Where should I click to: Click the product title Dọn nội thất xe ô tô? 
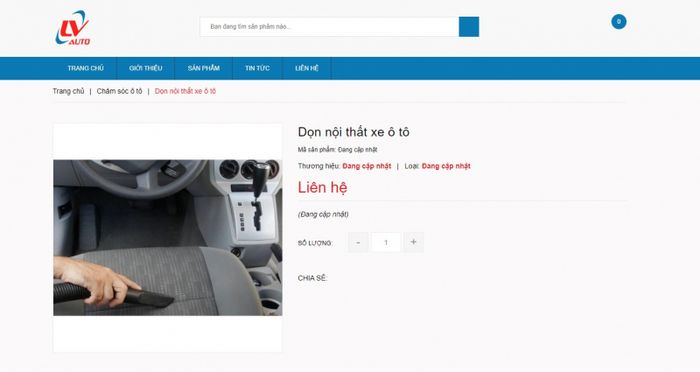pos(354,132)
